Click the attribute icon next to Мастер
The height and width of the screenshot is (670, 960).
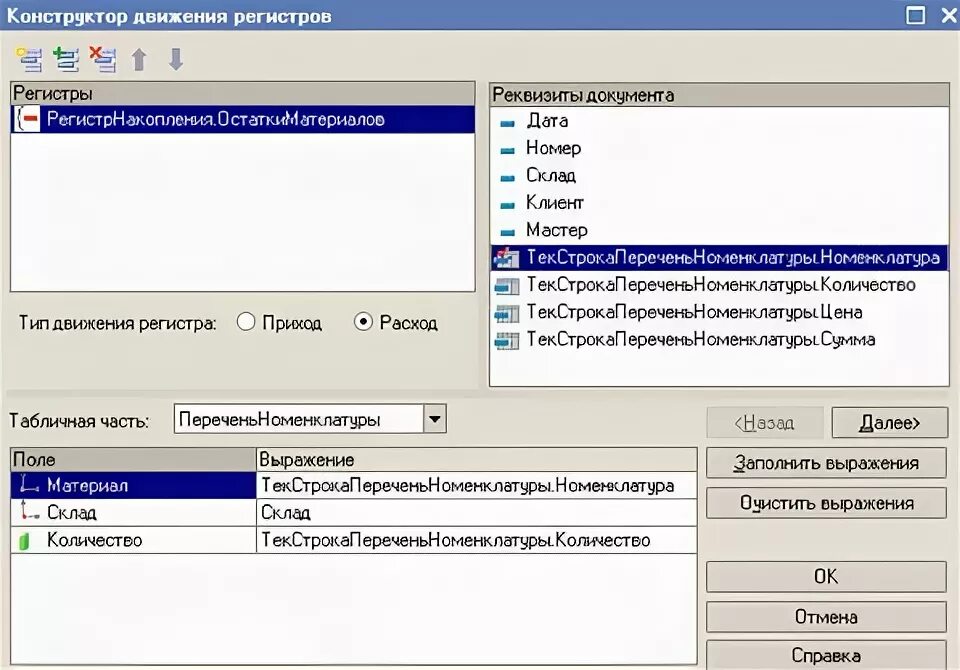[508, 232]
